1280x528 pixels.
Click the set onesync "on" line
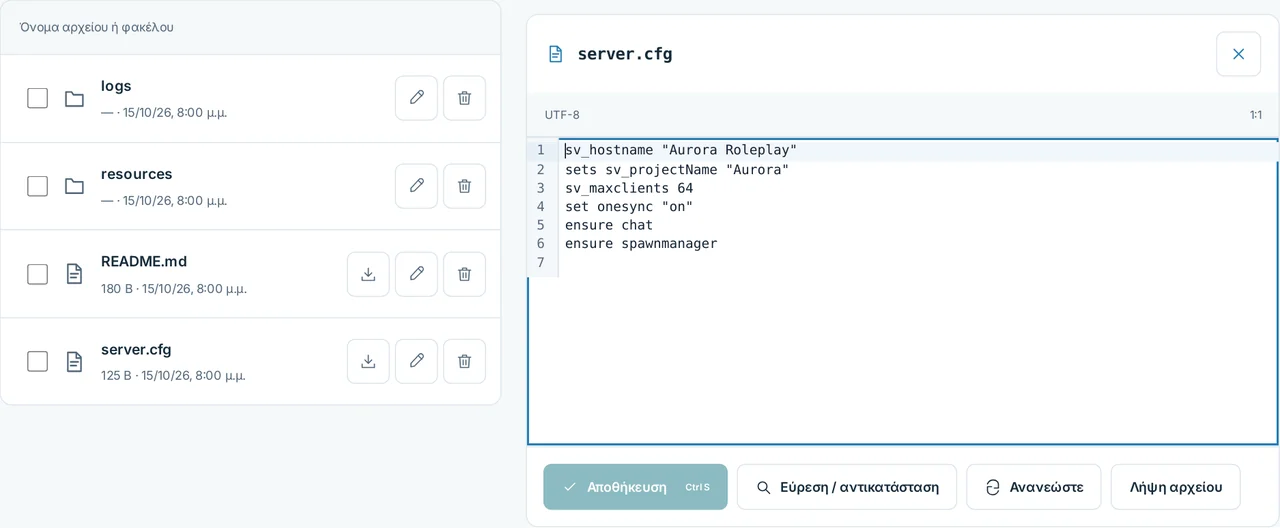(x=629, y=206)
